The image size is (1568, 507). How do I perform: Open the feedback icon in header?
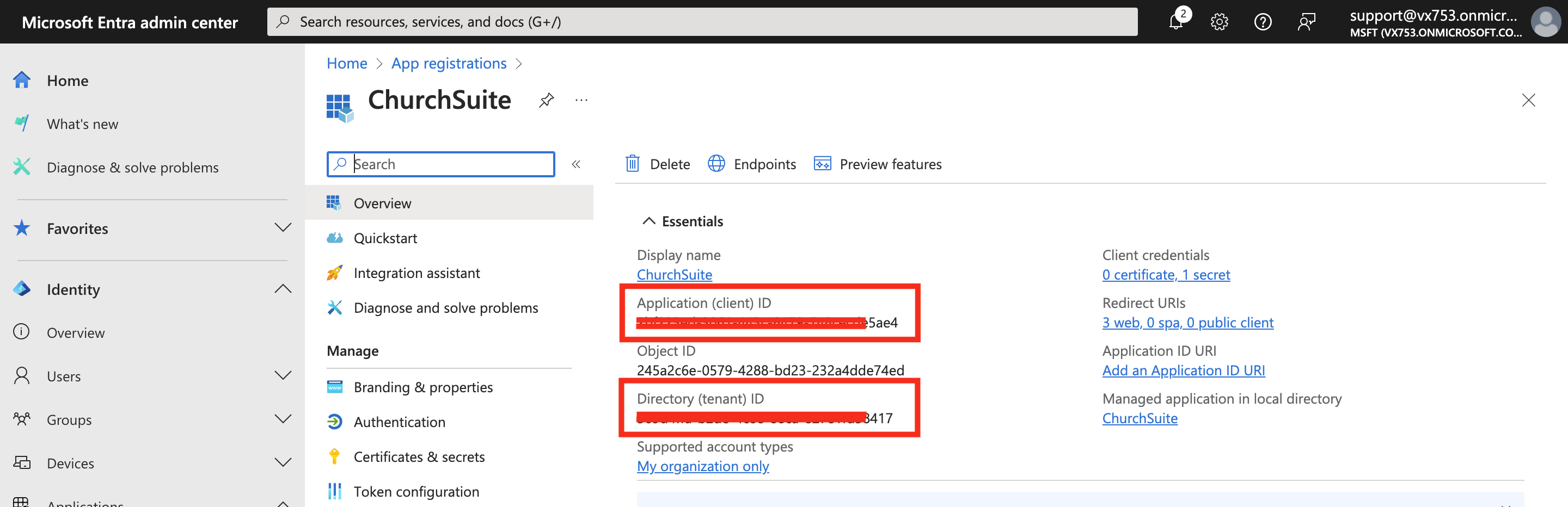pyautogui.click(x=1306, y=22)
